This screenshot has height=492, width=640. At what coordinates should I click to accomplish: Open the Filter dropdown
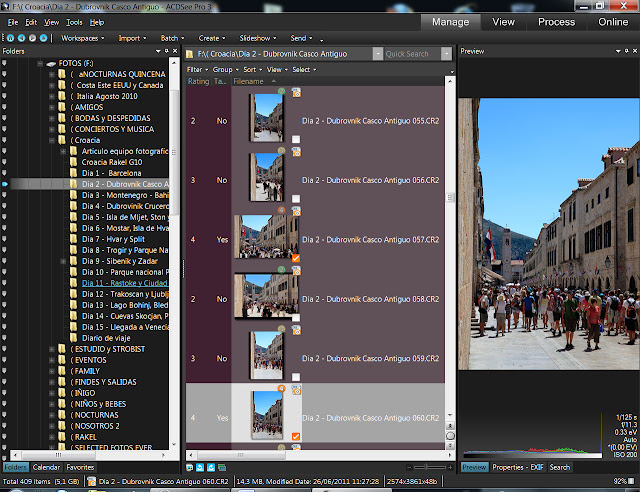click(x=195, y=70)
